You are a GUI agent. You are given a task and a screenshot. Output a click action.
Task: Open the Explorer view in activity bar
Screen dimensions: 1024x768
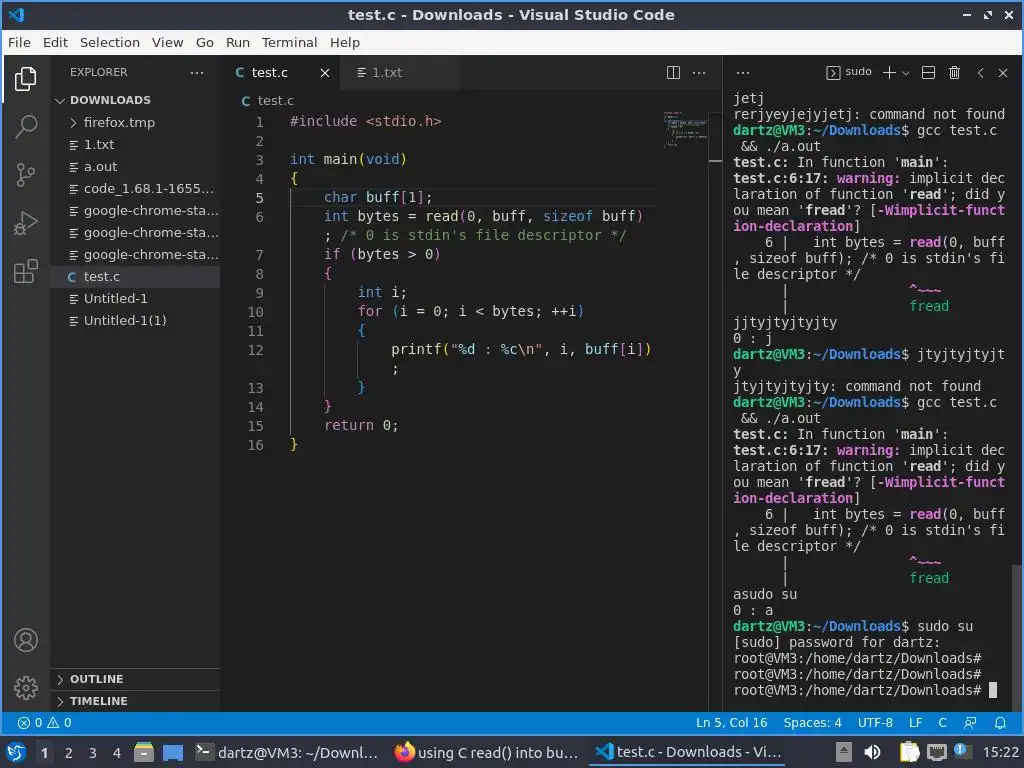[25, 79]
